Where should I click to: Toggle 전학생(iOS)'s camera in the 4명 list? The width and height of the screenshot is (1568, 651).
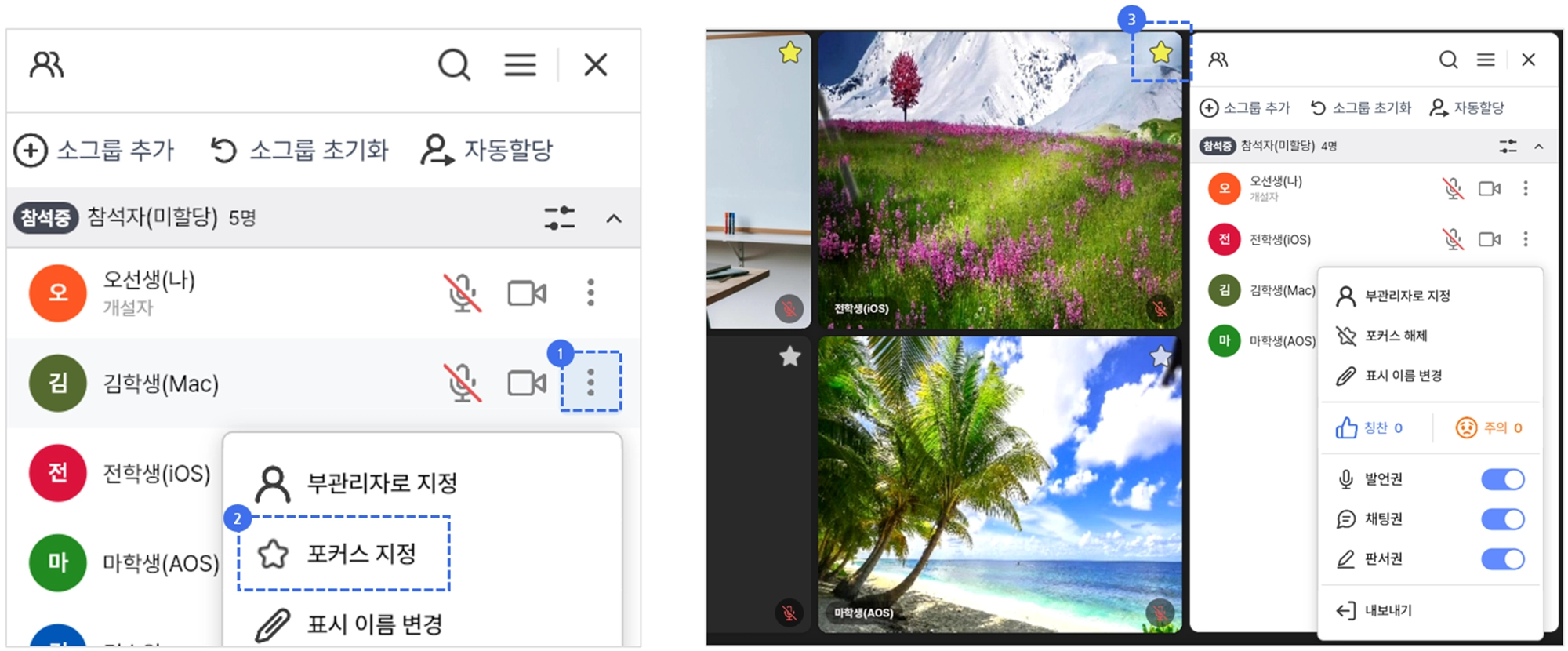click(1490, 239)
